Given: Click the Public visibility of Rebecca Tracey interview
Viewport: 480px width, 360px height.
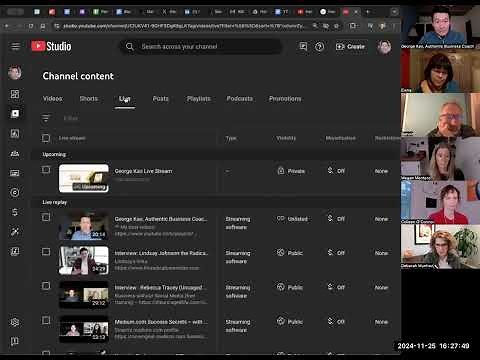Looking at the screenshot, I should [x=290, y=287].
